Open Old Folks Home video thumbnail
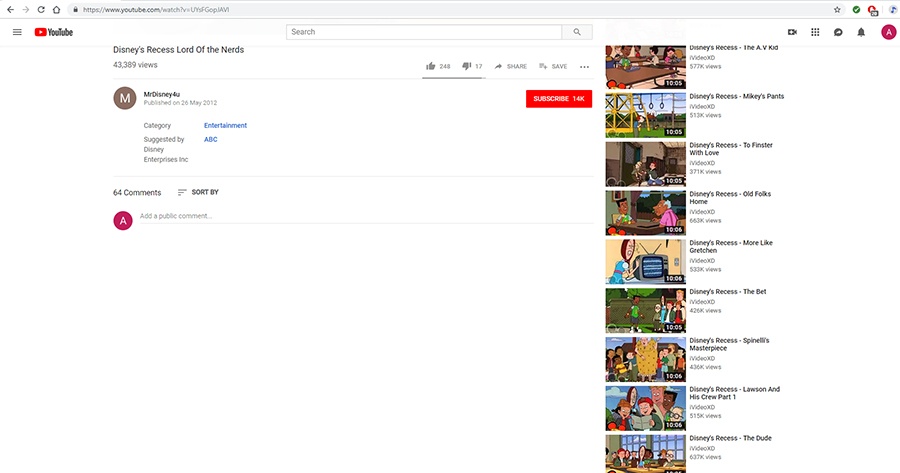 pyautogui.click(x=645, y=213)
